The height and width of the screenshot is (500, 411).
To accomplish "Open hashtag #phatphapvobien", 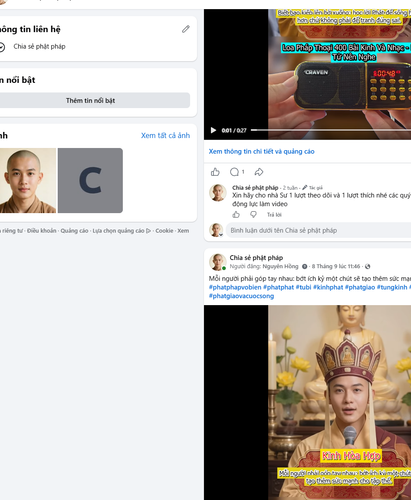I will tap(235, 287).
